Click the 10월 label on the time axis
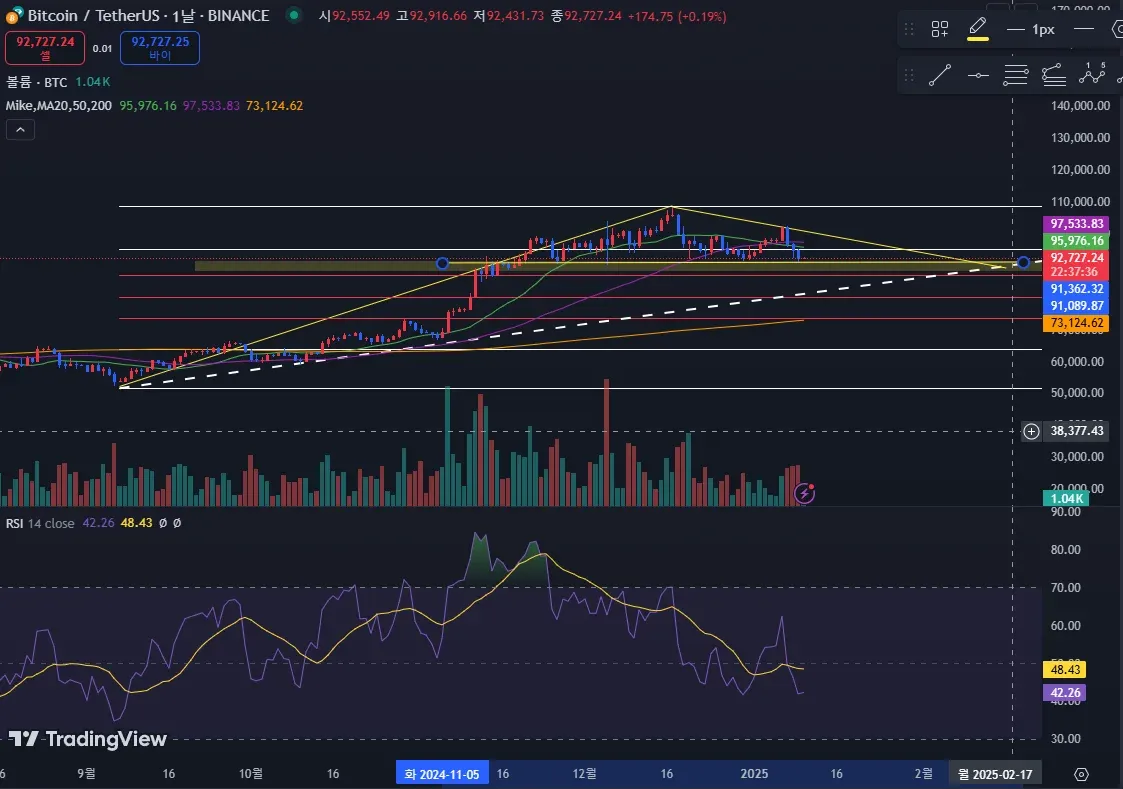The image size is (1123, 789). pos(251,773)
